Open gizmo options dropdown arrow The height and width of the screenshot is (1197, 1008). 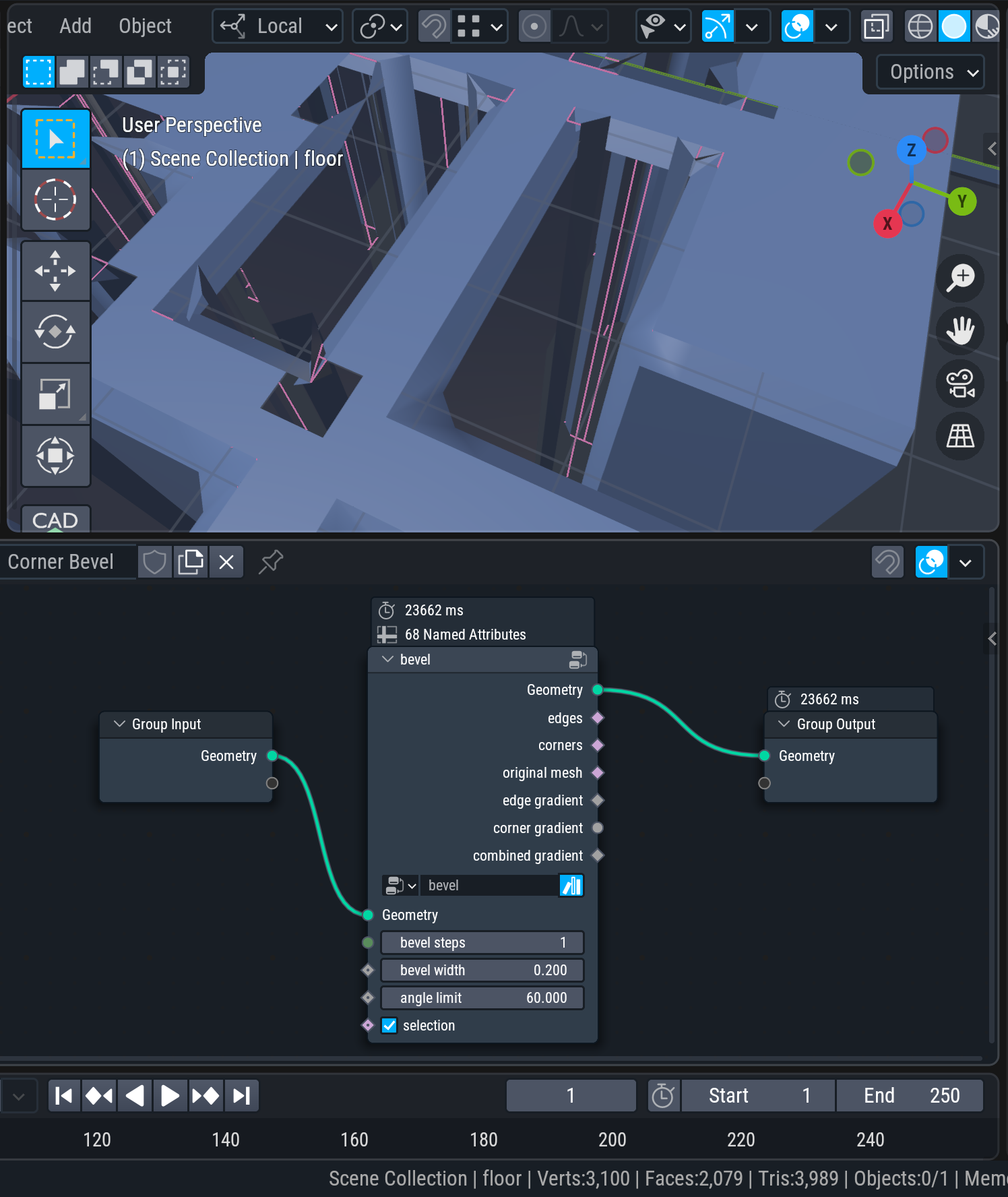coord(752,27)
